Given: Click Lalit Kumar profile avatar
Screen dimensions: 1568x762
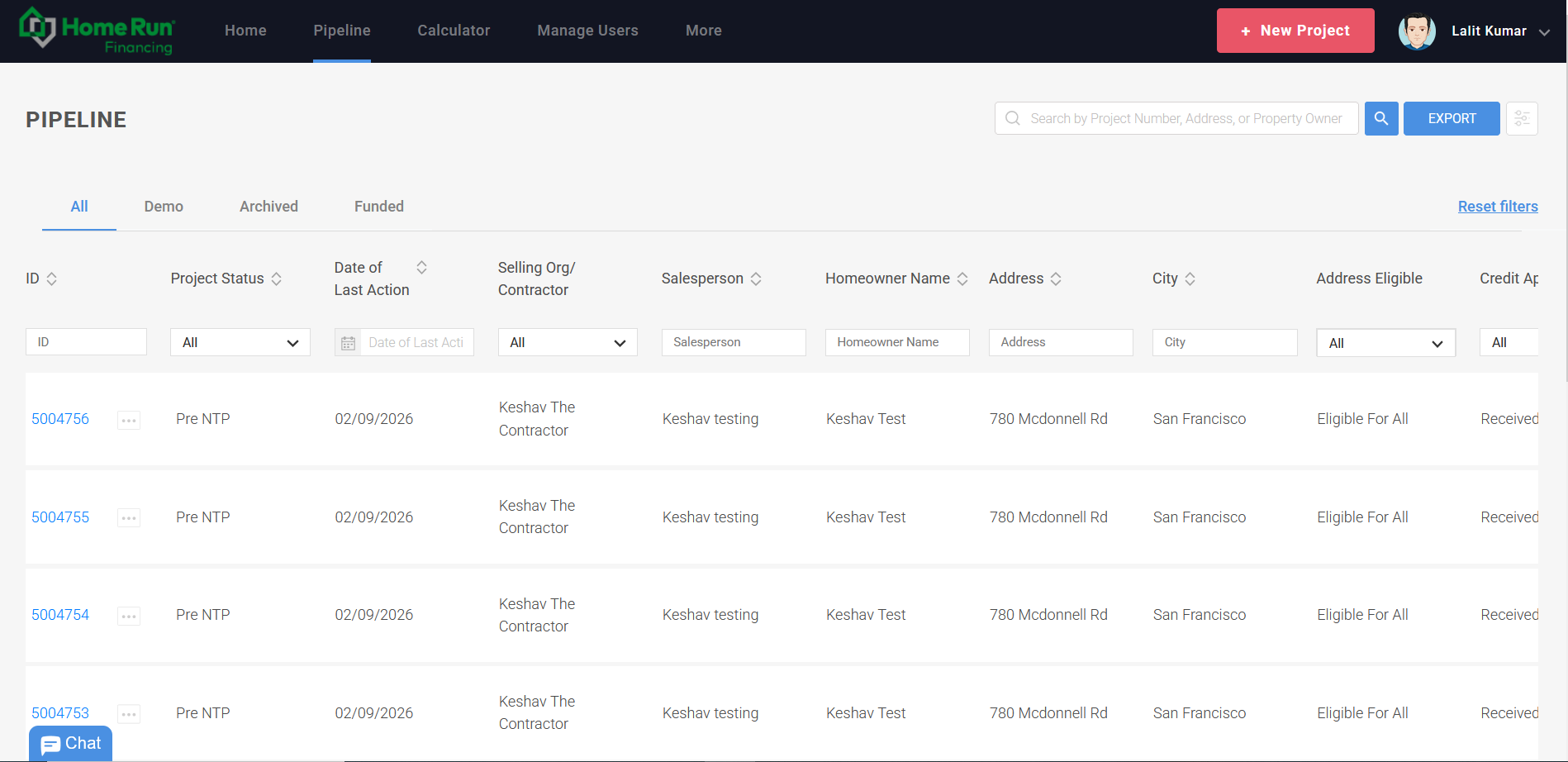Looking at the screenshot, I should click(x=1416, y=31).
